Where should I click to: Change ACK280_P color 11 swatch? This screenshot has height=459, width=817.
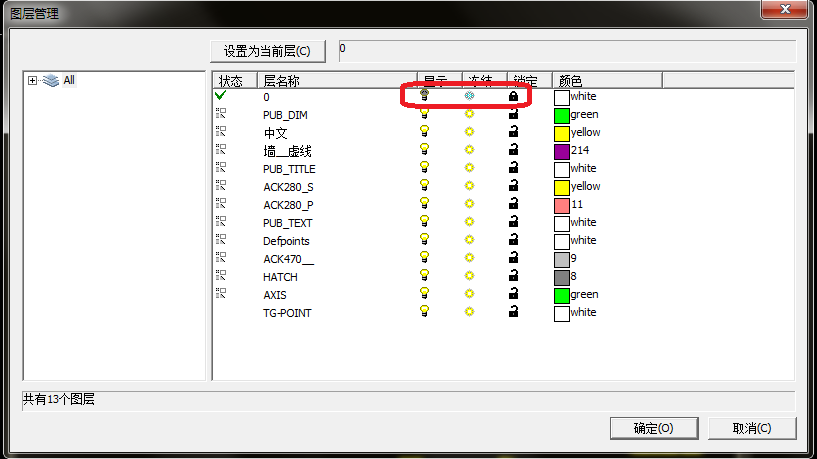(x=562, y=206)
